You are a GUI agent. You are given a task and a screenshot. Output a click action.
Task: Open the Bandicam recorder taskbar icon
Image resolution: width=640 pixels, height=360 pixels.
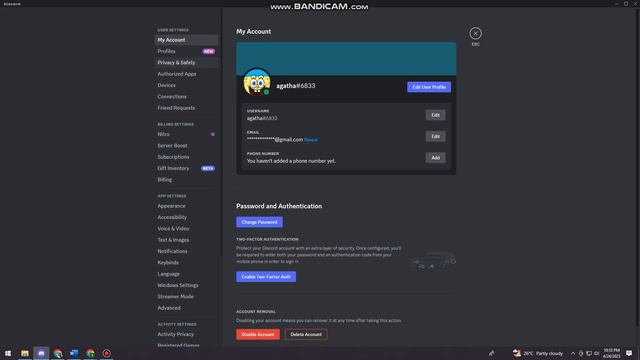[x=107, y=353]
